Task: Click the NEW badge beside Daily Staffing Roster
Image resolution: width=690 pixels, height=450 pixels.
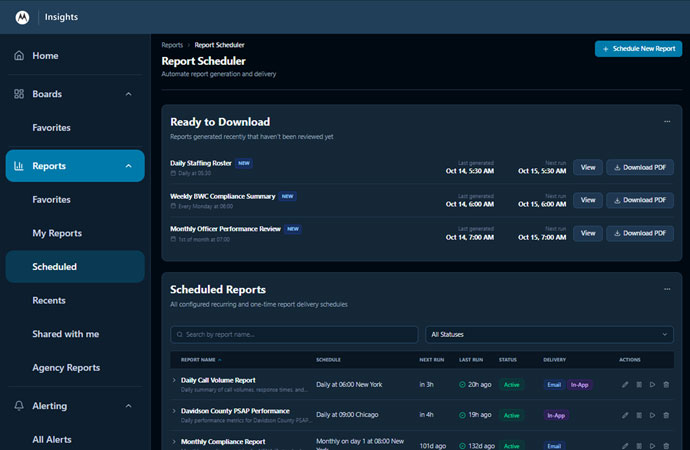Action: click(244, 163)
